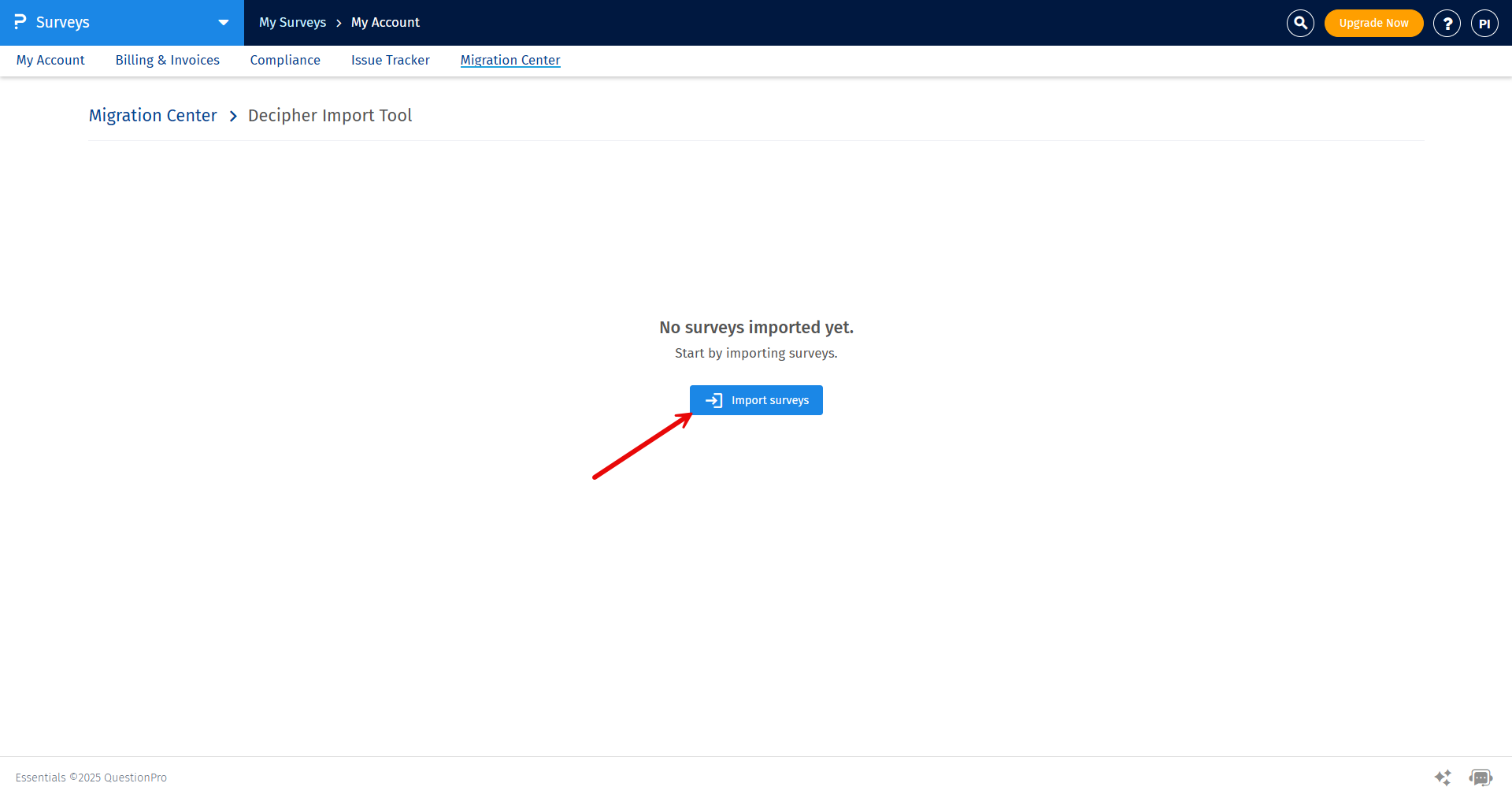Open the PI user profile avatar
The image size is (1512, 798).
click(x=1484, y=24)
